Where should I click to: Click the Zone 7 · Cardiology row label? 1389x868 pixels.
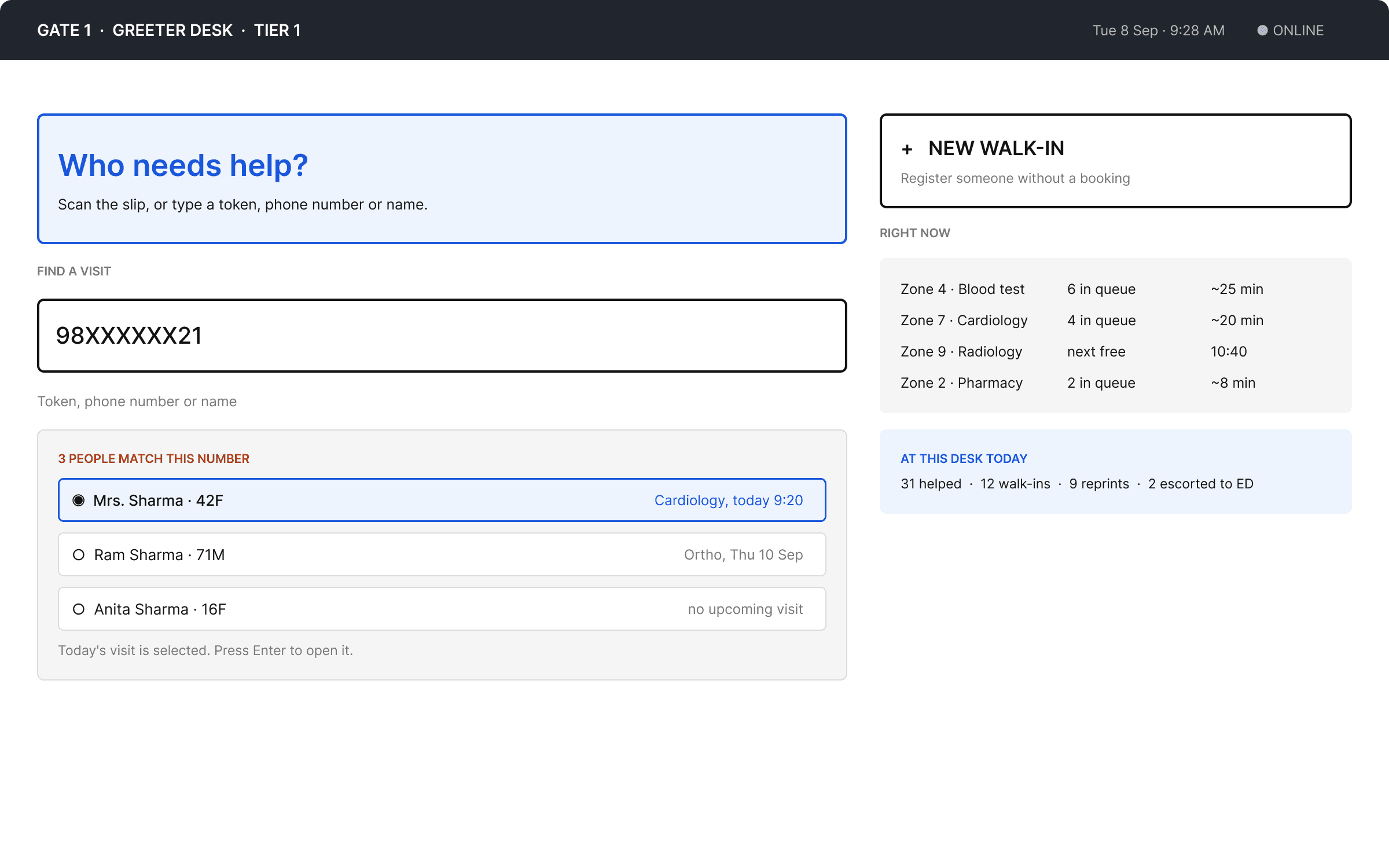click(964, 320)
